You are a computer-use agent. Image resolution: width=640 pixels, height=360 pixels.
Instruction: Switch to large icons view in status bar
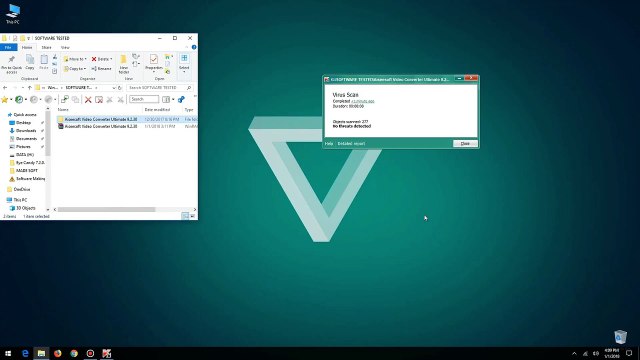coord(193,216)
